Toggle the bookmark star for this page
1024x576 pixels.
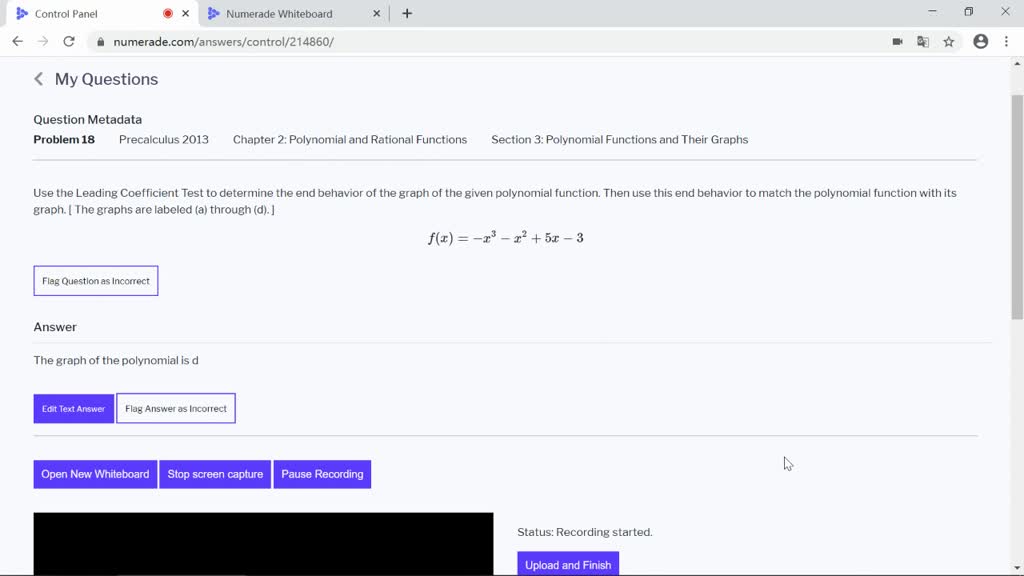coord(948,41)
